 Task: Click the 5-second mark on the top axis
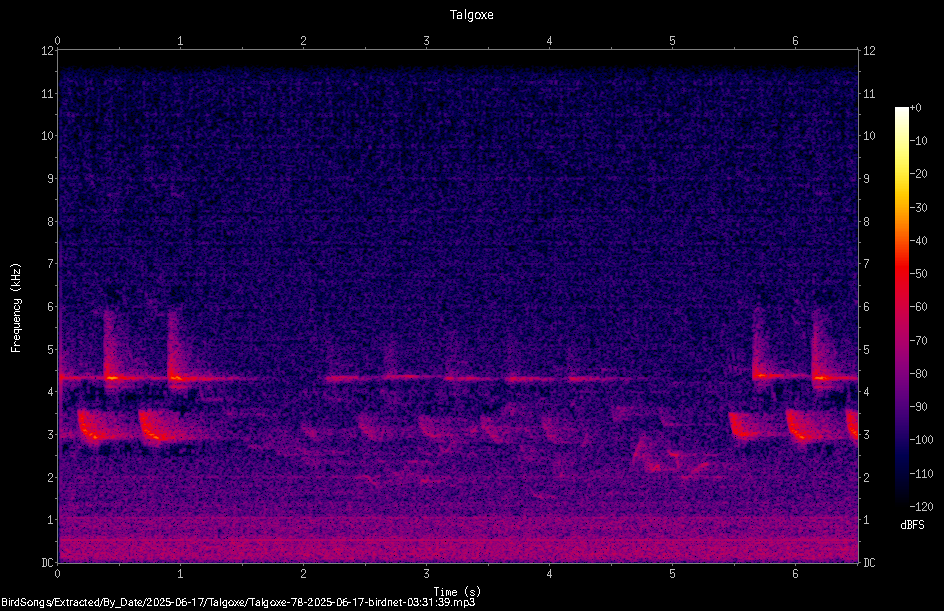point(672,41)
